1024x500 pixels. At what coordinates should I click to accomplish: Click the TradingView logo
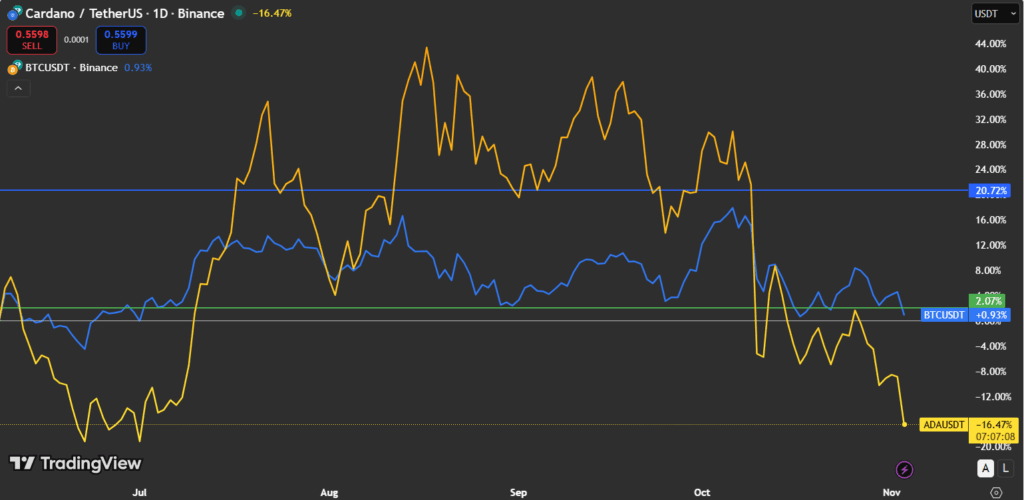(x=75, y=463)
